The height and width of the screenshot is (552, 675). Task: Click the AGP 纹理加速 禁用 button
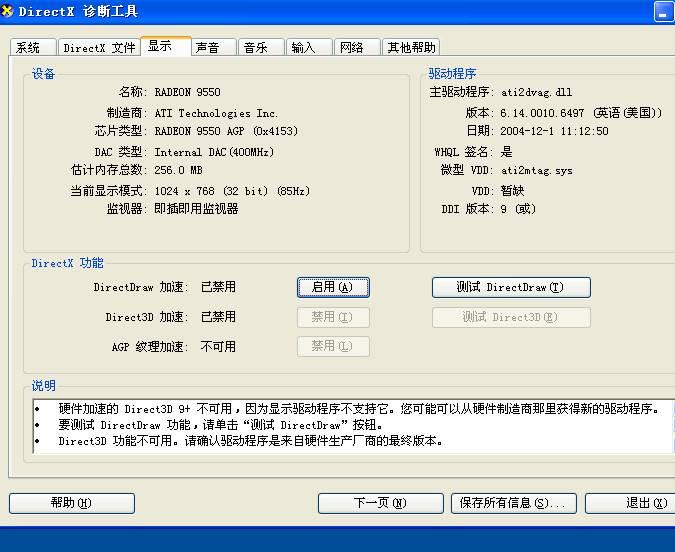coord(333,346)
